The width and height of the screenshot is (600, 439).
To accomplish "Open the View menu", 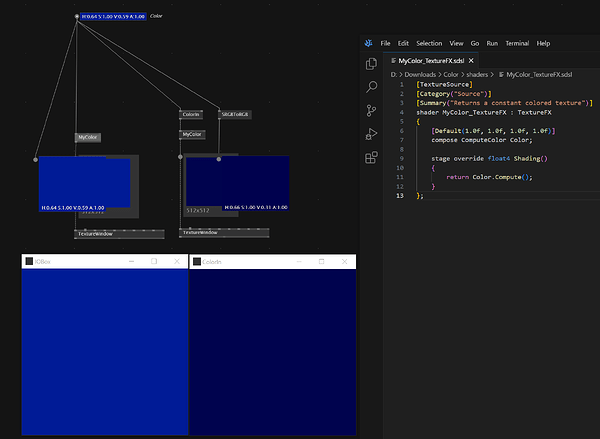I will pyautogui.click(x=456, y=43).
